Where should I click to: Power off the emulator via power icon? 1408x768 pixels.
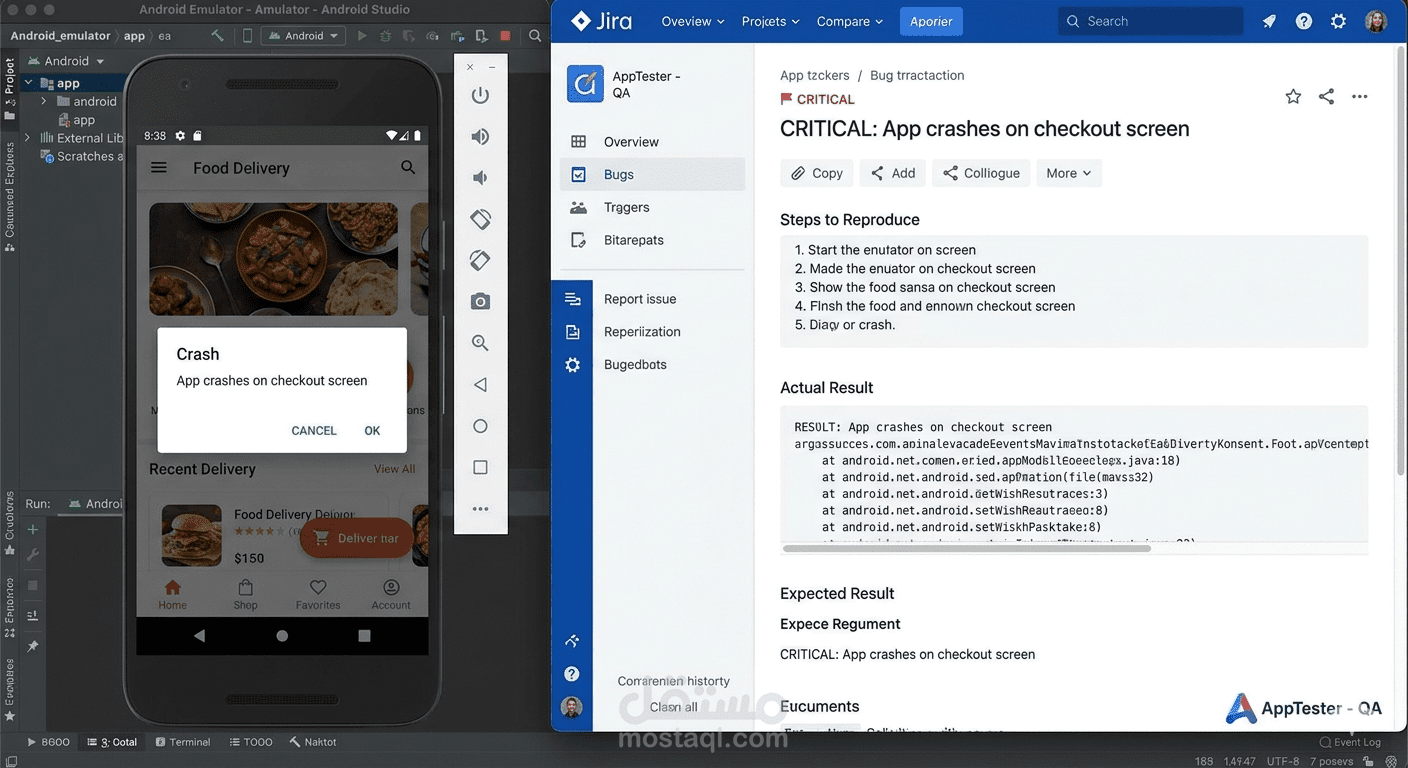point(480,95)
